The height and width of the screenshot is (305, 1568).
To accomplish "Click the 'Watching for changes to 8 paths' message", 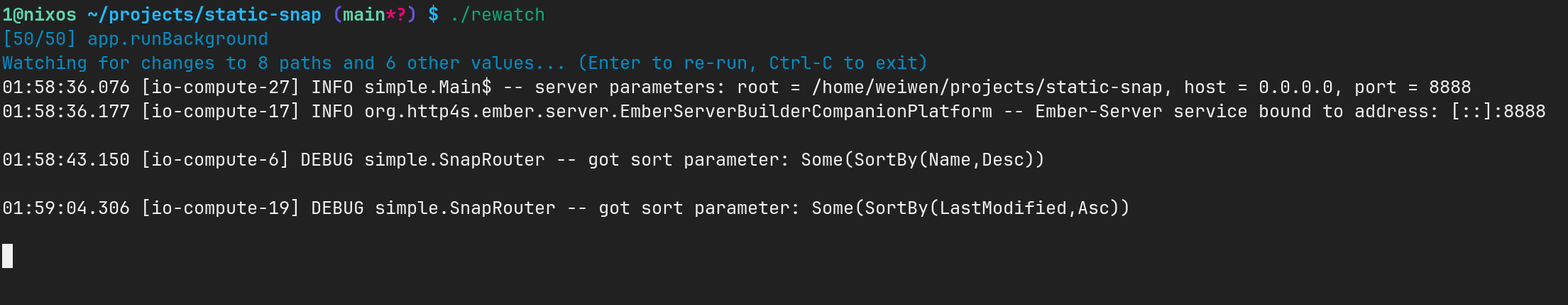I will tap(167, 63).
